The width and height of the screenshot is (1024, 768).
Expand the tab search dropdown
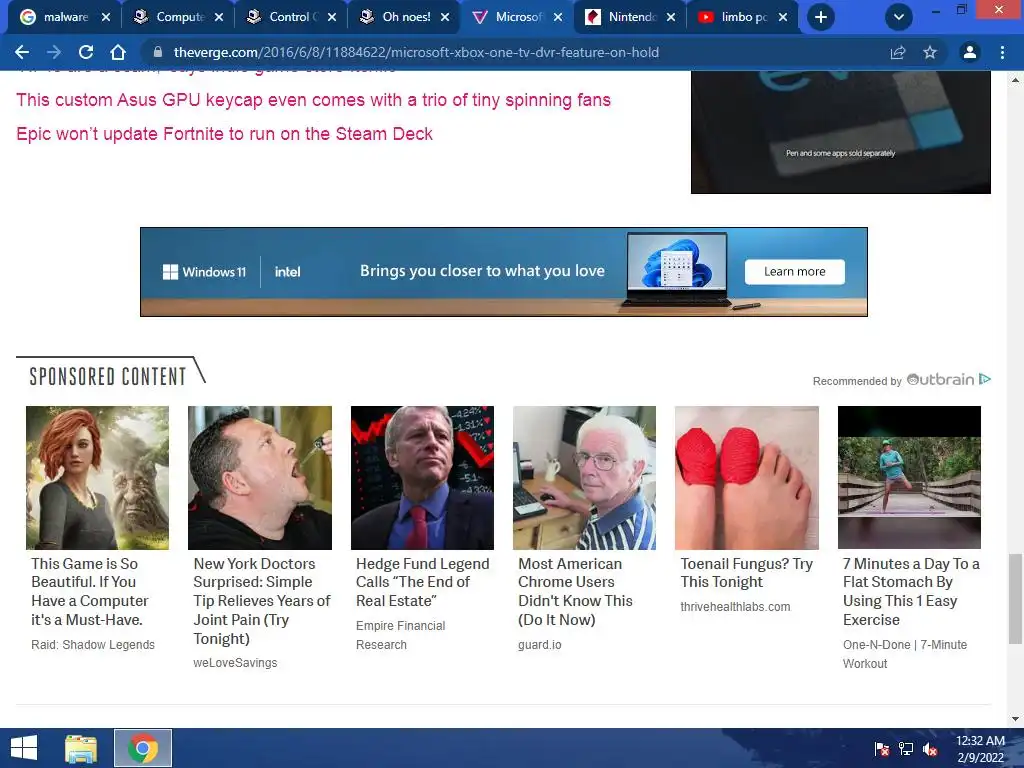click(x=899, y=17)
